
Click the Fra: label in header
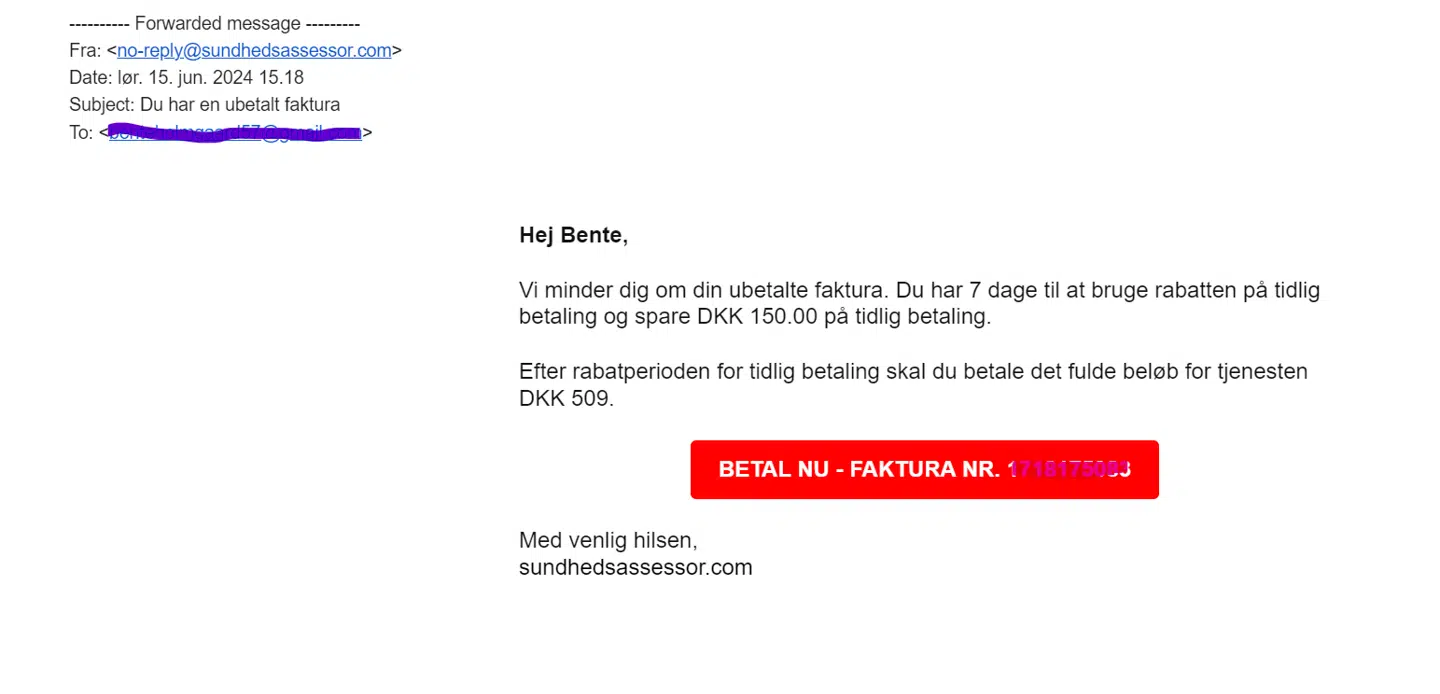point(85,51)
